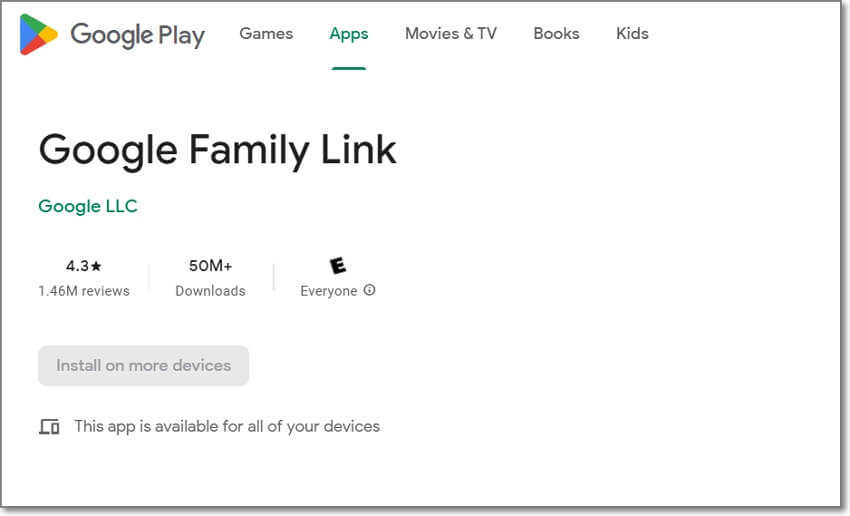This screenshot has width=850, height=516.
Task: Open the Kids tab
Action: [x=632, y=34]
